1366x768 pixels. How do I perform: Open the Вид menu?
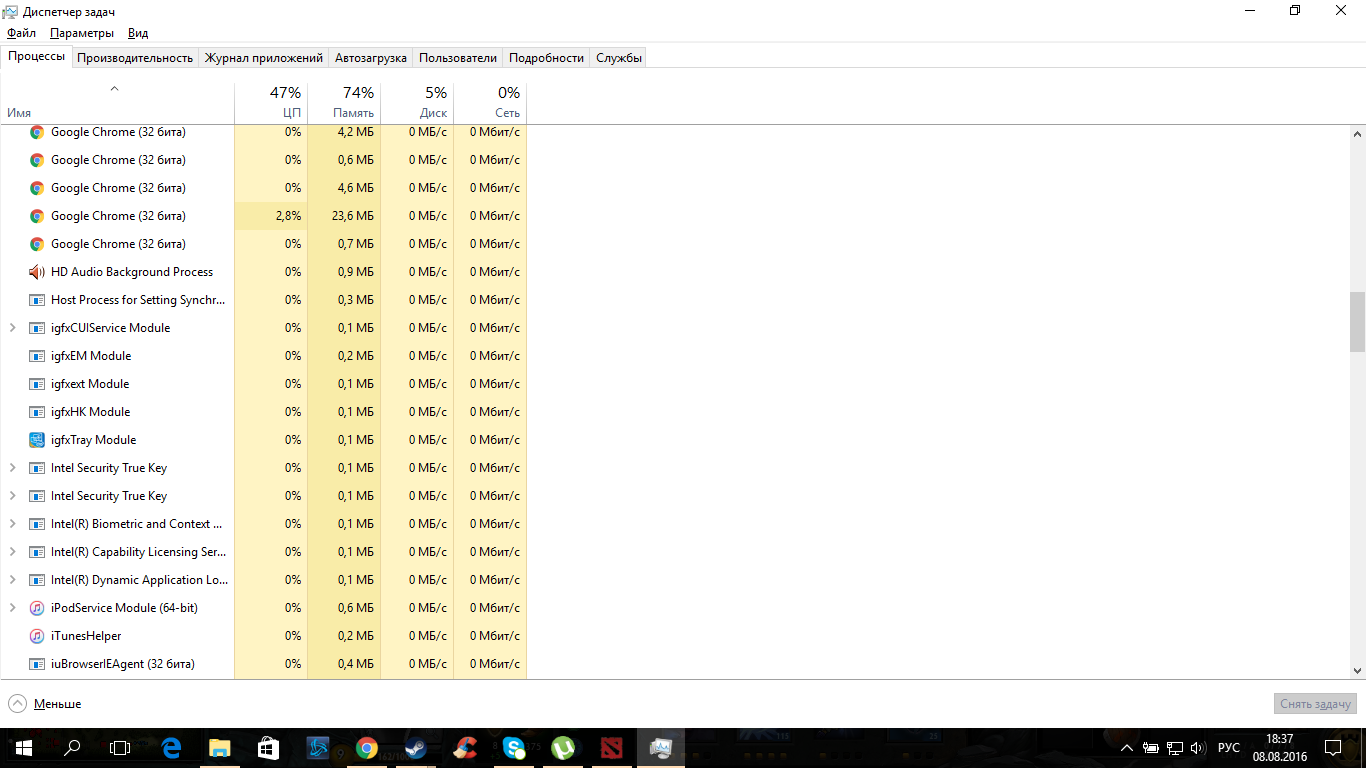(138, 33)
